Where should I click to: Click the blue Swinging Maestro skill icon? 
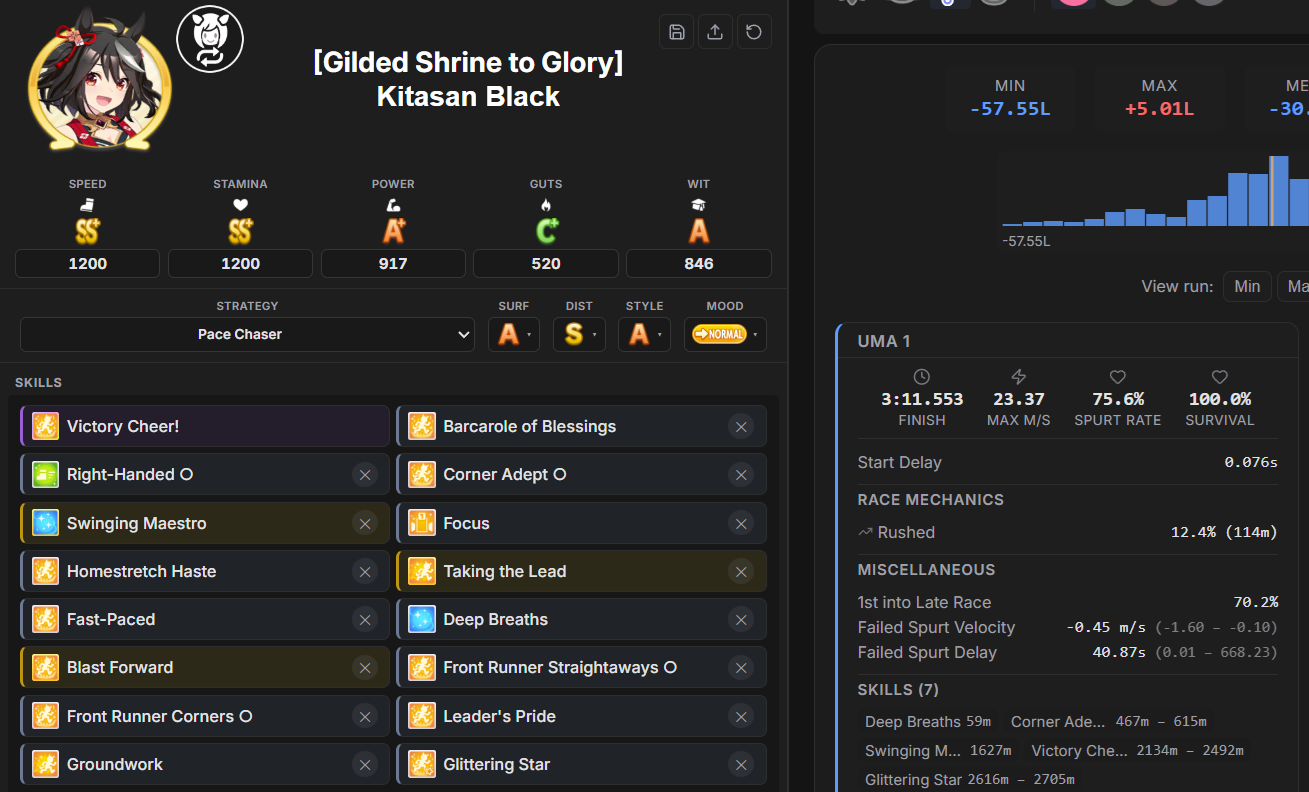45,523
